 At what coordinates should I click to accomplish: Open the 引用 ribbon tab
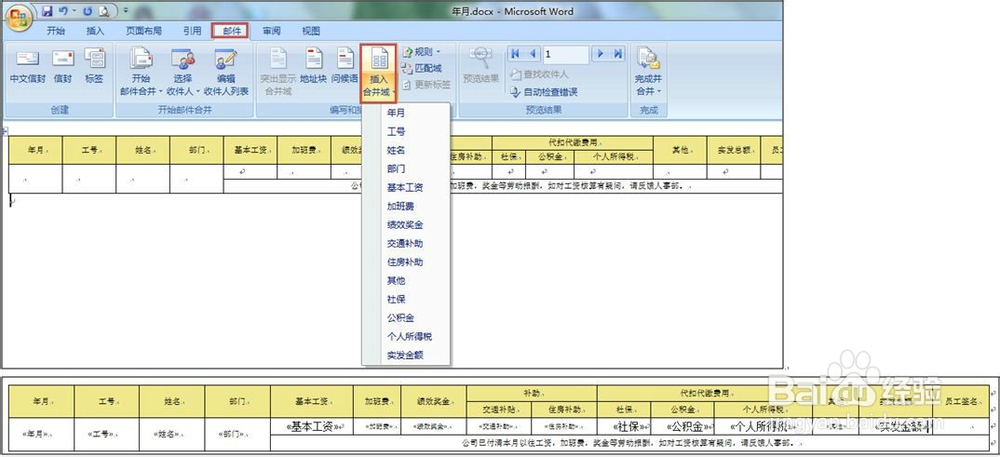tap(192, 31)
